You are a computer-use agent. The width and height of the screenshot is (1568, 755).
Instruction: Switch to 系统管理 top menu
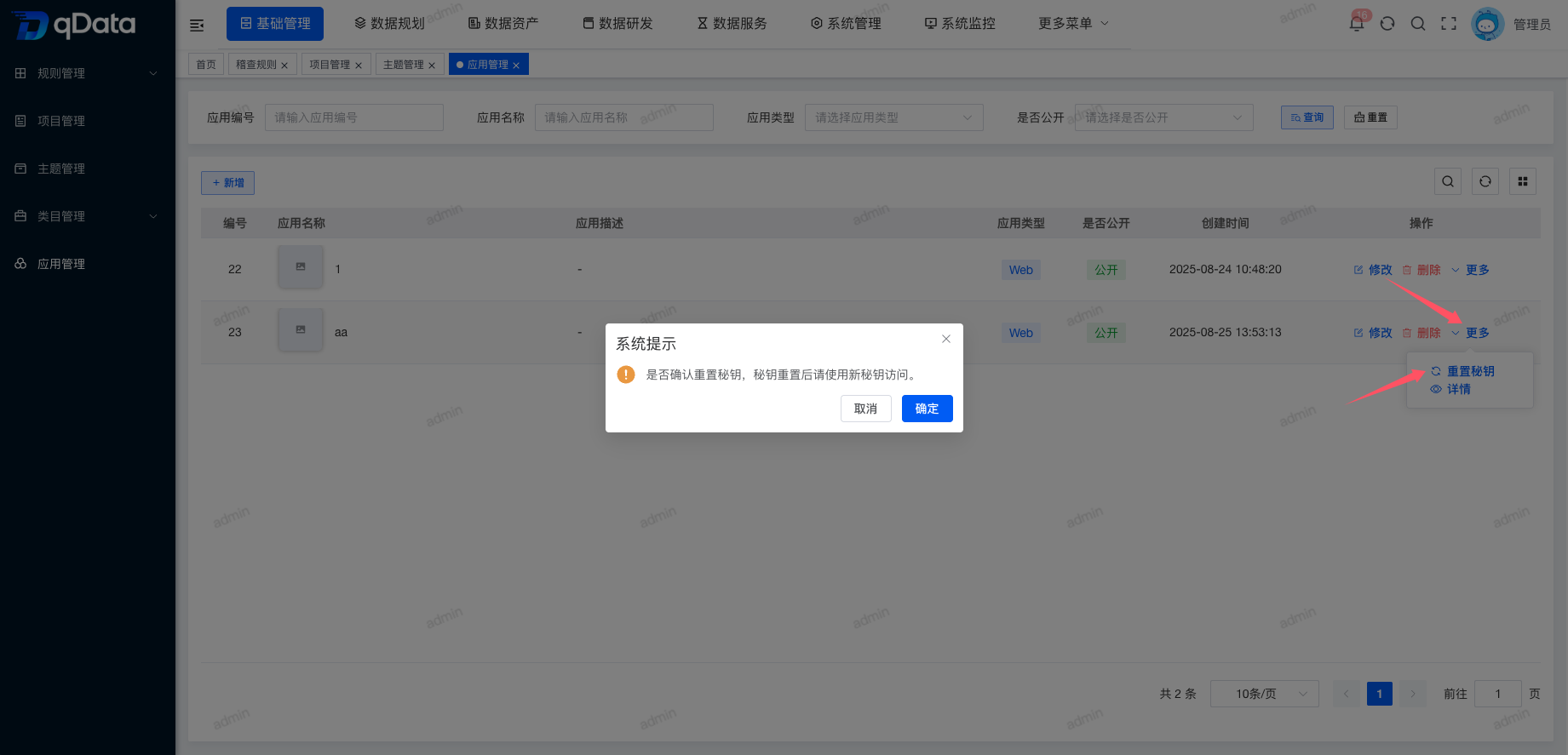(x=846, y=24)
